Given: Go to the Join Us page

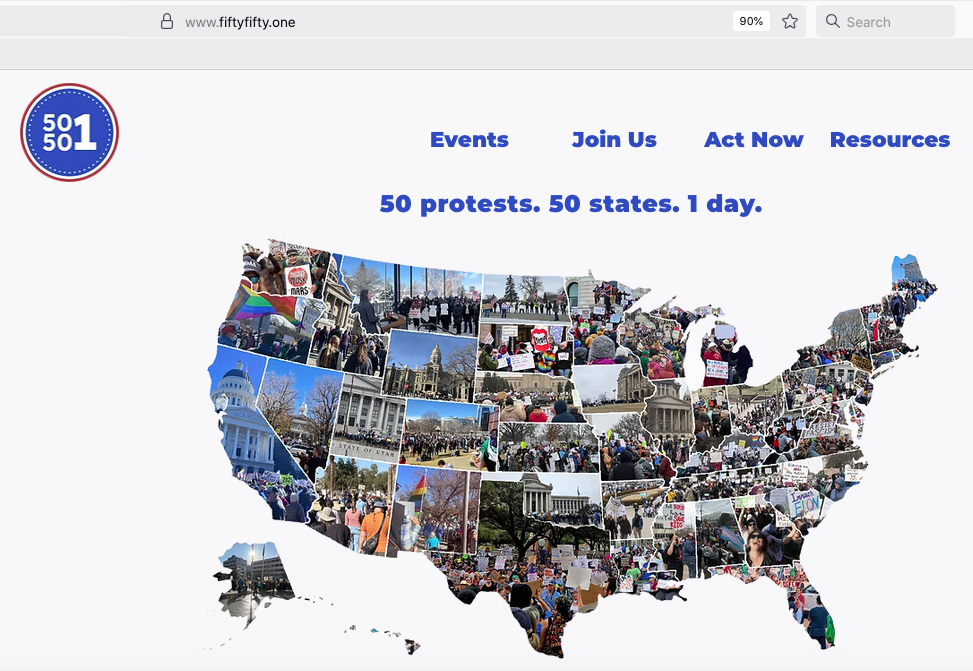Looking at the screenshot, I should pyautogui.click(x=614, y=140).
